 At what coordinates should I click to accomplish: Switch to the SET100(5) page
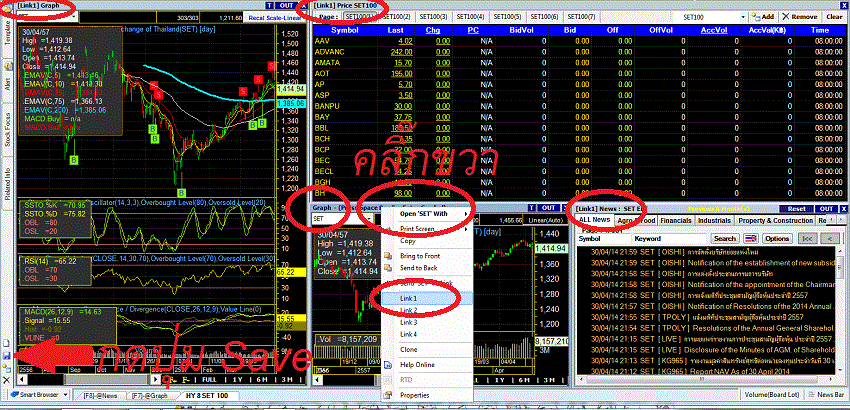pos(507,17)
